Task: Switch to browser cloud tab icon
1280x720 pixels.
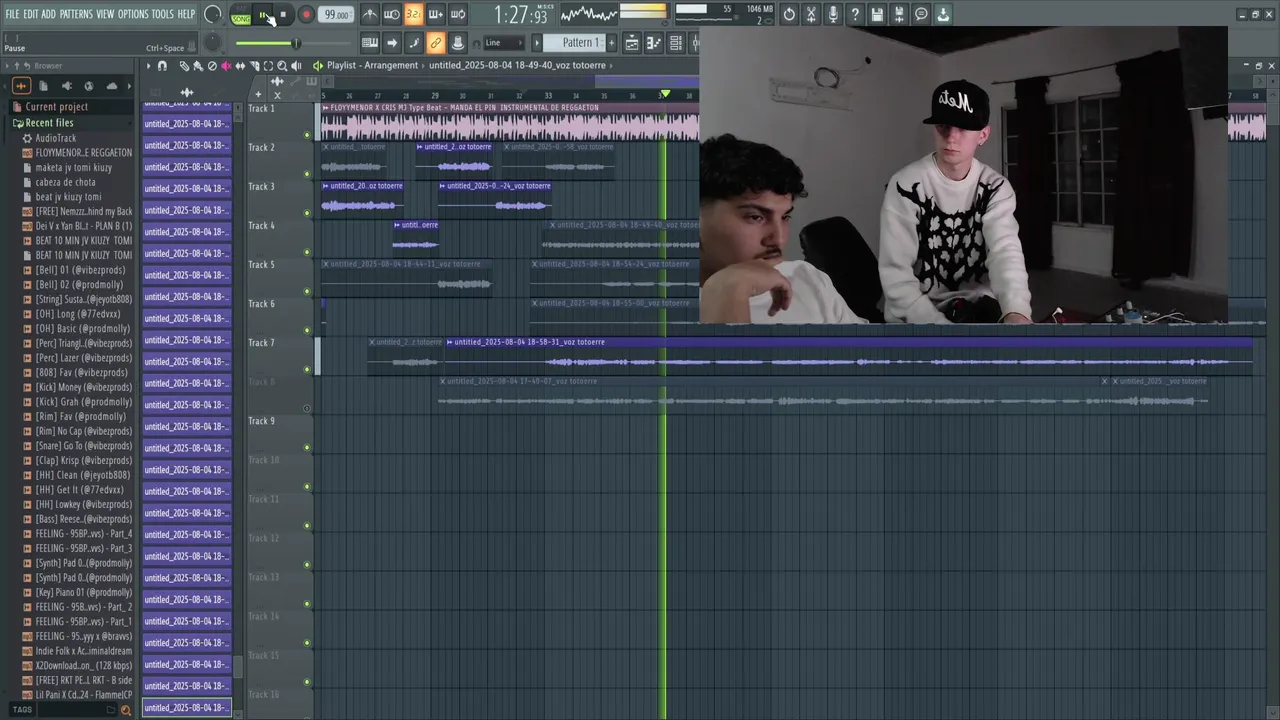Action: (112, 86)
